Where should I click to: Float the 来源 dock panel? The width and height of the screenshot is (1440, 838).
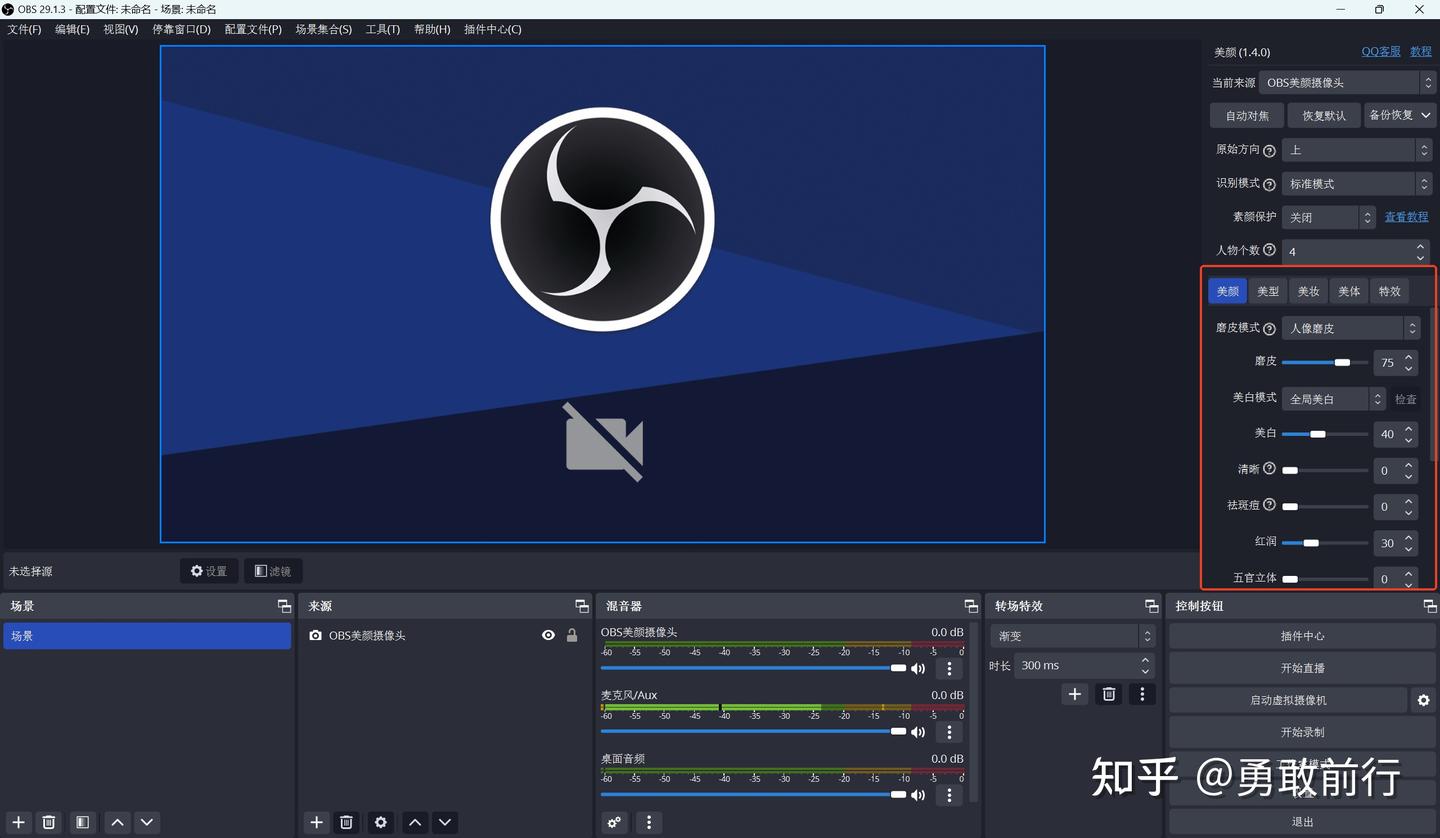coord(582,606)
